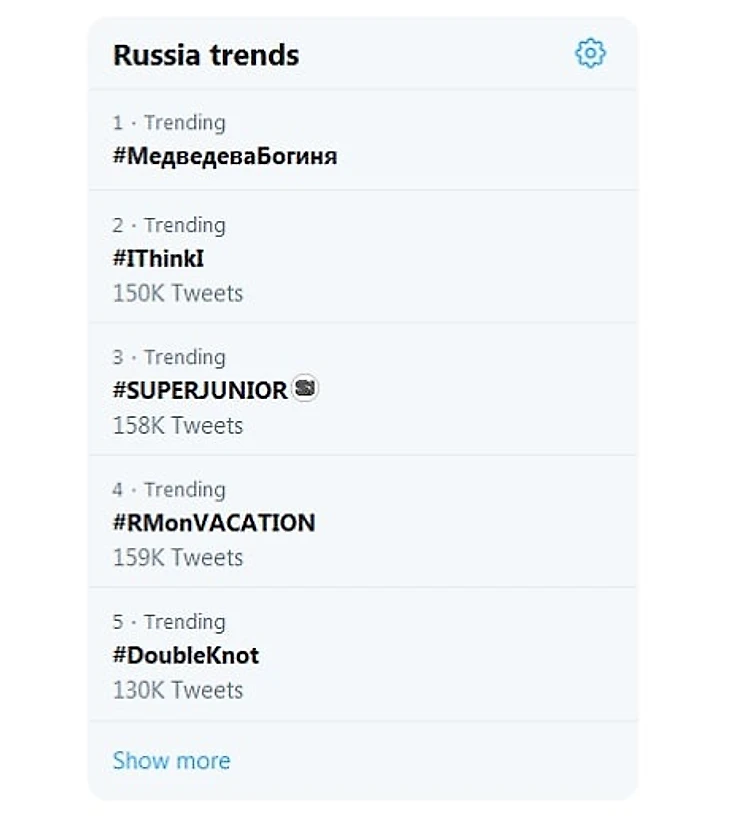Click the Russia trends heading

pyautogui.click(x=206, y=54)
